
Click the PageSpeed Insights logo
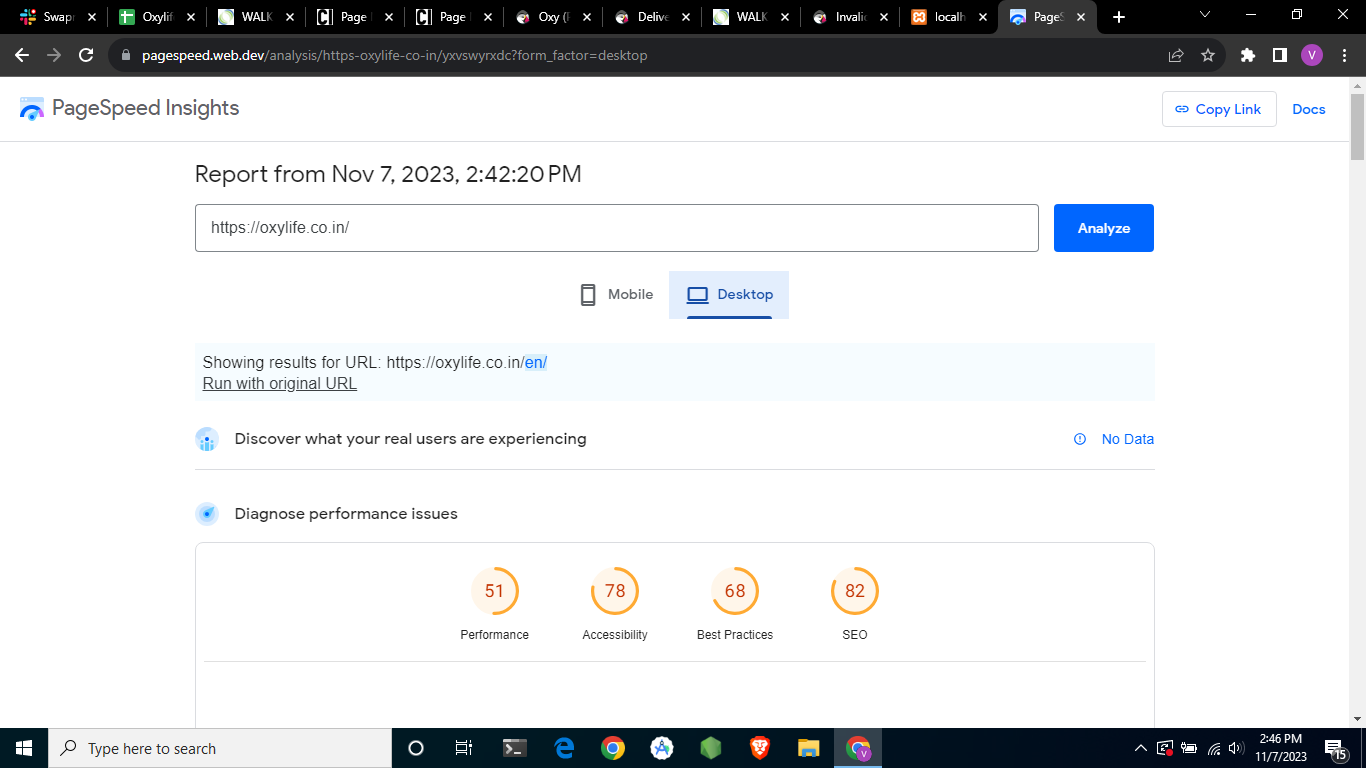coord(130,108)
